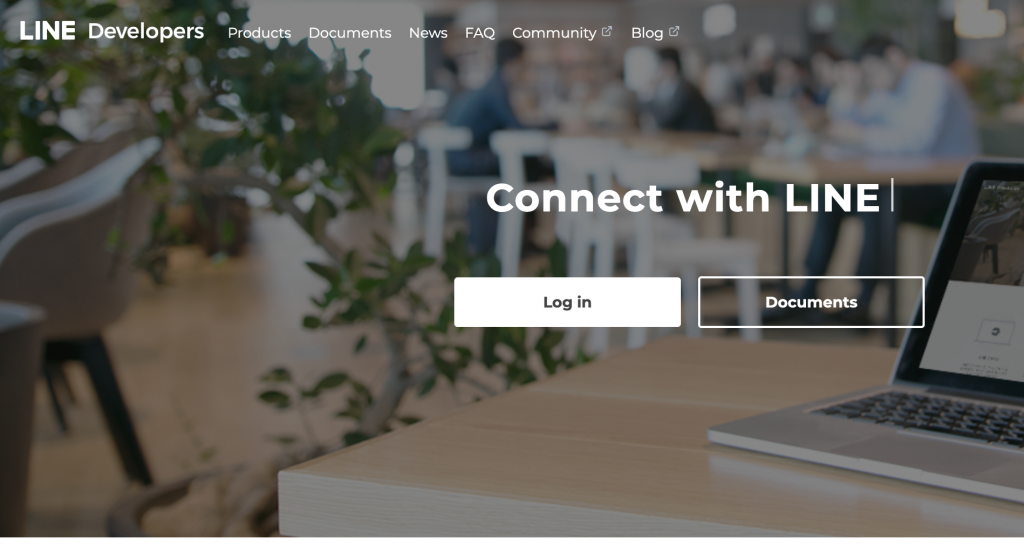
Task: Click the external-link icon beside Community
Action: [607, 31]
